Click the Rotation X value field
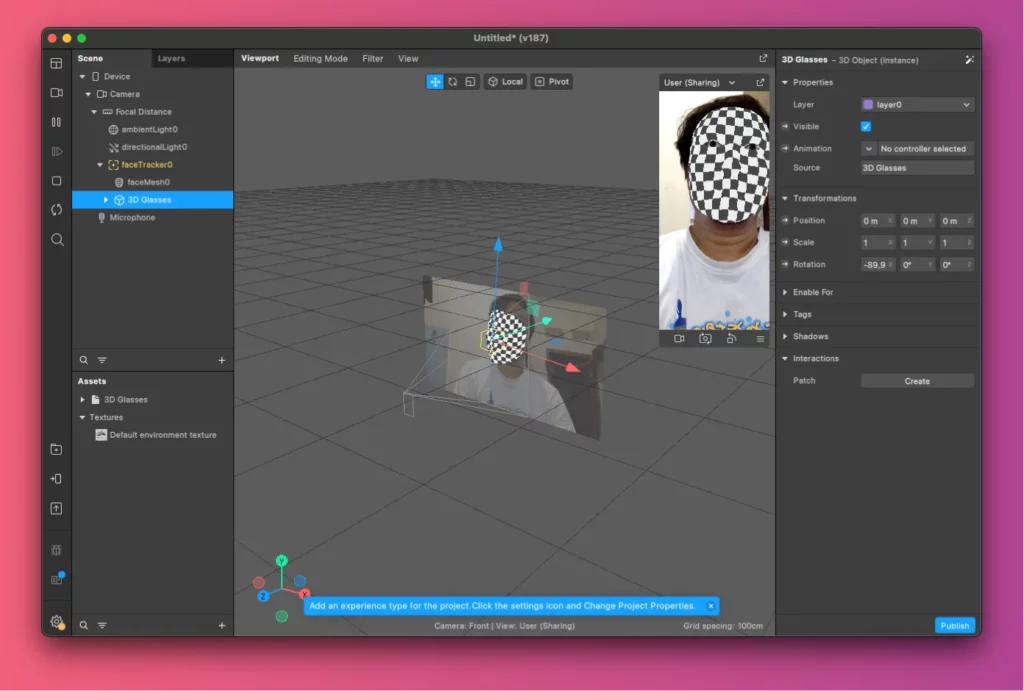 coord(877,265)
